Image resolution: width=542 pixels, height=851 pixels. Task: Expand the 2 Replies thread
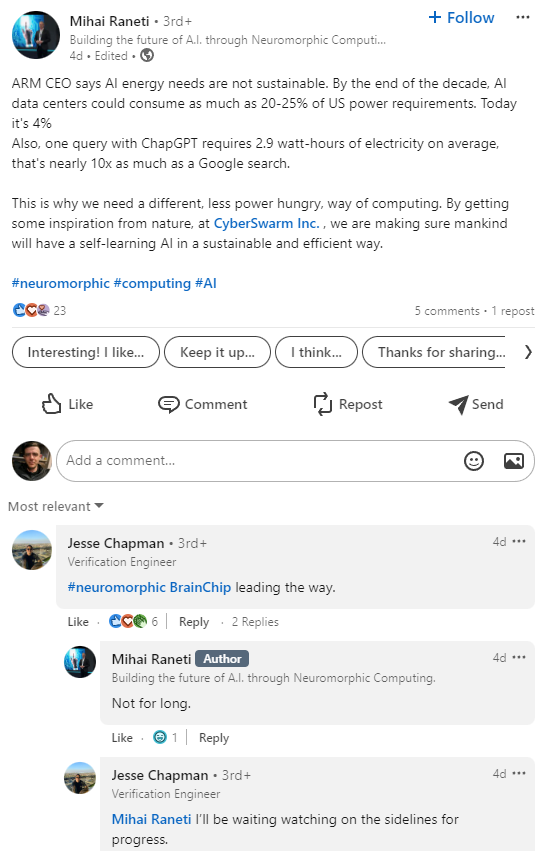pyautogui.click(x=255, y=622)
